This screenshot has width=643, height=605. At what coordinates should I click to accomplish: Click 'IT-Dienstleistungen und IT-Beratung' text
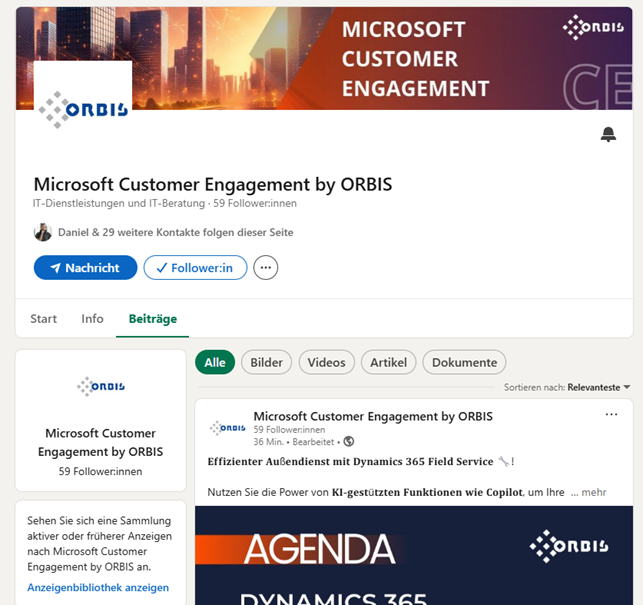coord(119,203)
